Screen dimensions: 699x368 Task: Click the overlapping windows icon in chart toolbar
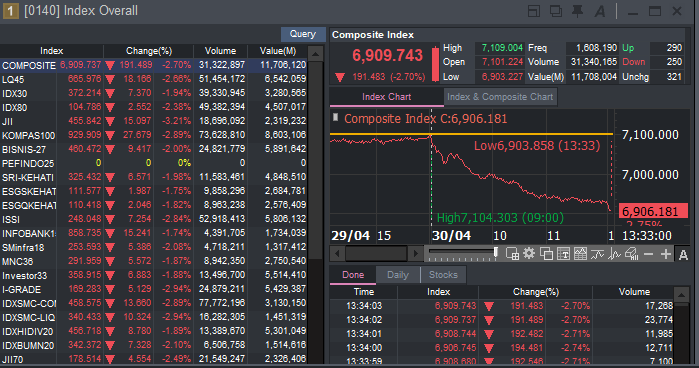[x=546, y=254]
